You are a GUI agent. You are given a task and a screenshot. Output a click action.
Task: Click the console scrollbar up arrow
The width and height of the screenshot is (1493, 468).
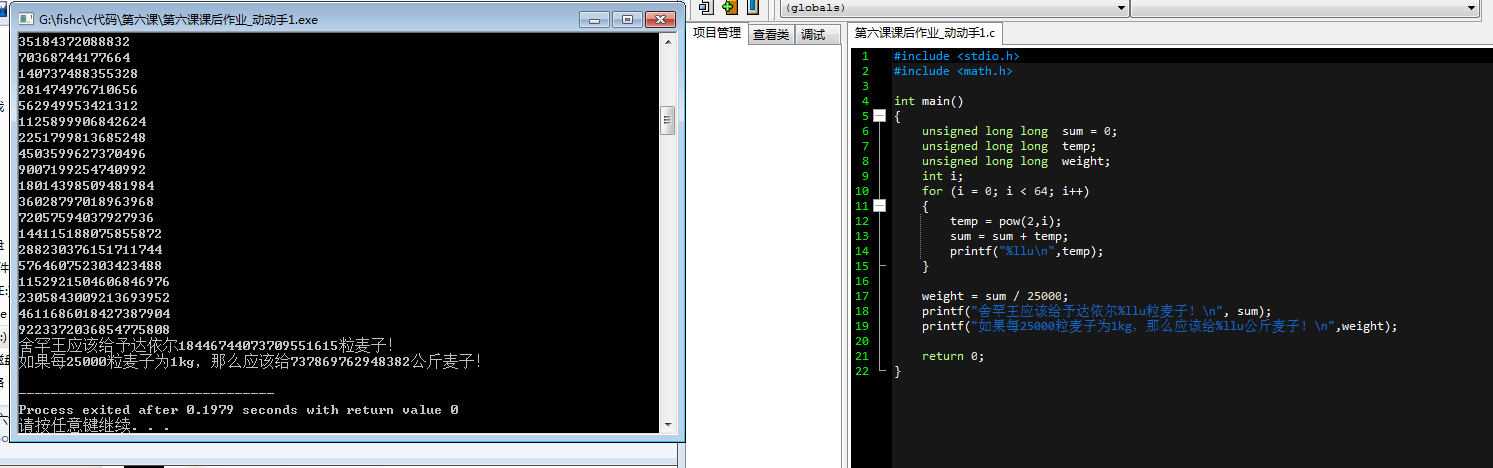pyautogui.click(x=668, y=42)
